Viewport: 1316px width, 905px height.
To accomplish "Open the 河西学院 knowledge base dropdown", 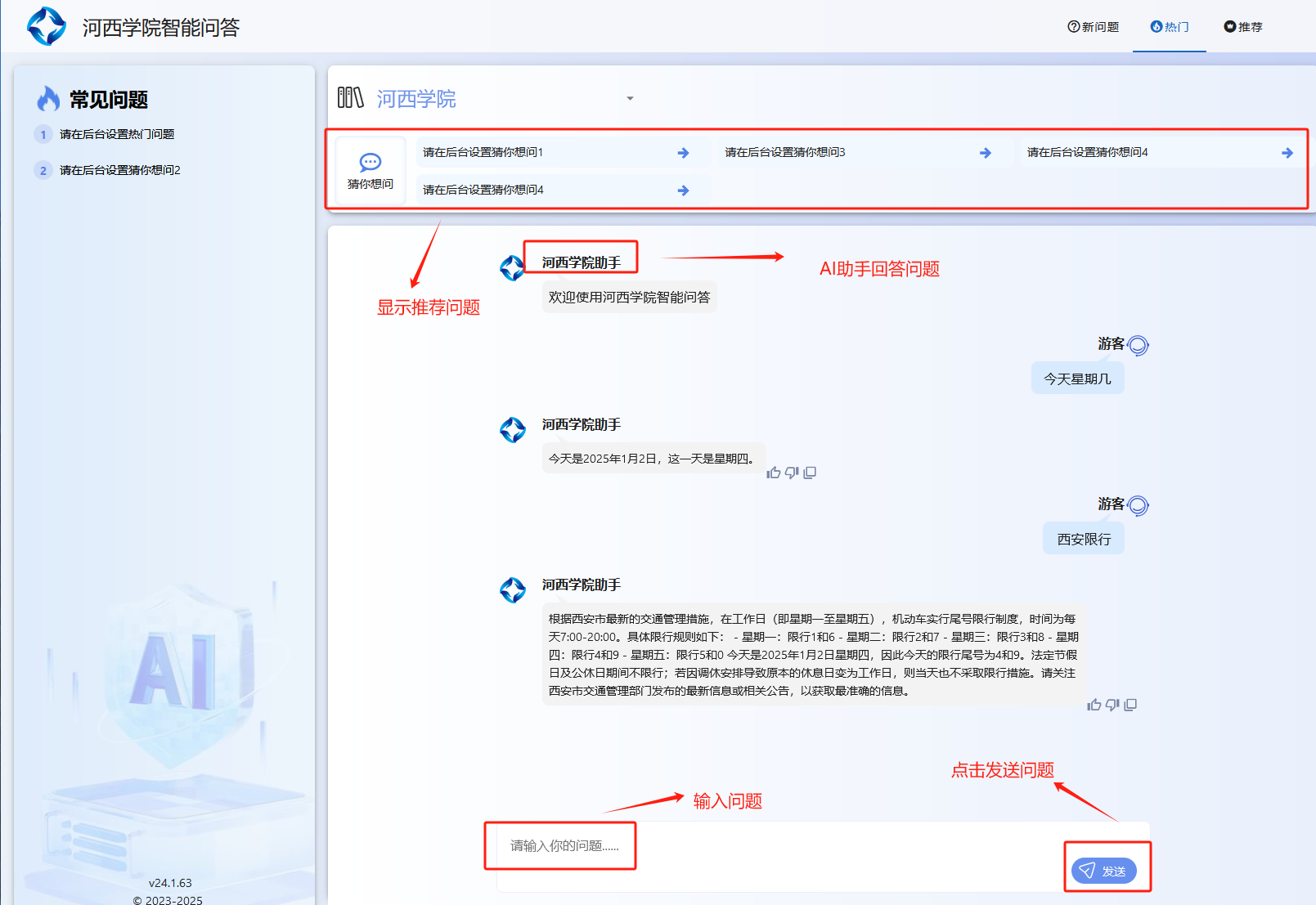I will [x=630, y=99].
